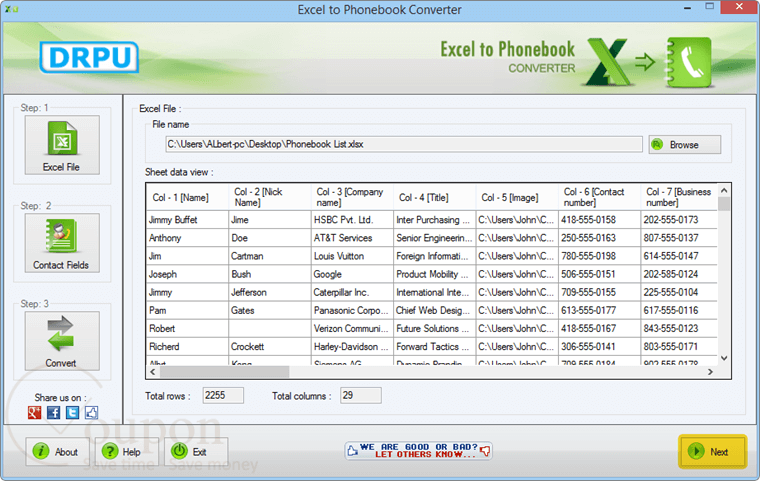This screenshot has height=481, width=760.
Task: Select Col - 1 [Name] column header
Action: (x=187, y=197)
